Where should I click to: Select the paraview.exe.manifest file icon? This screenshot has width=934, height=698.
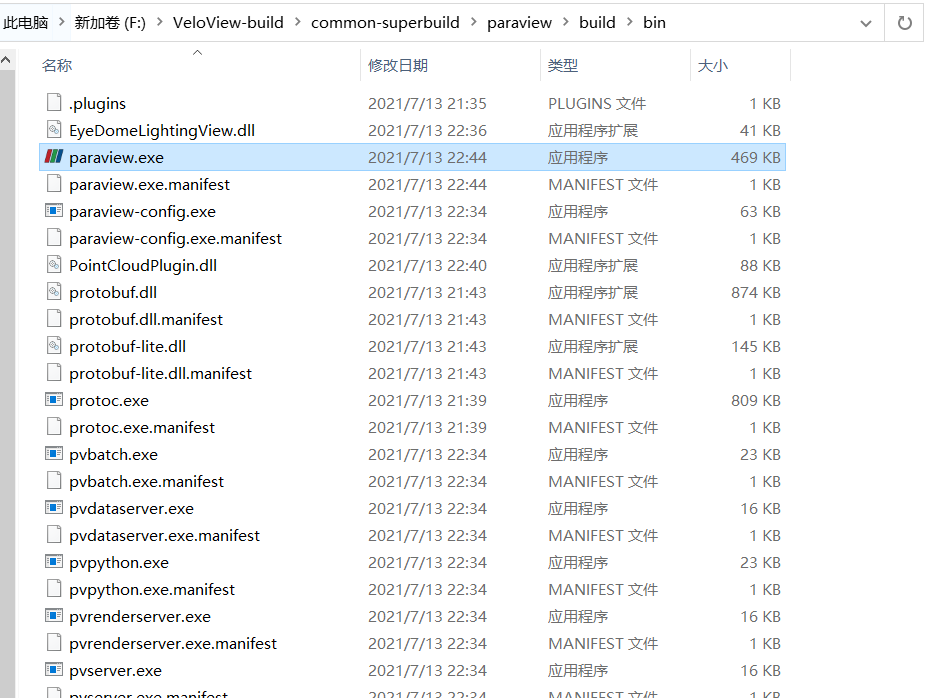[x=54, y=183]
